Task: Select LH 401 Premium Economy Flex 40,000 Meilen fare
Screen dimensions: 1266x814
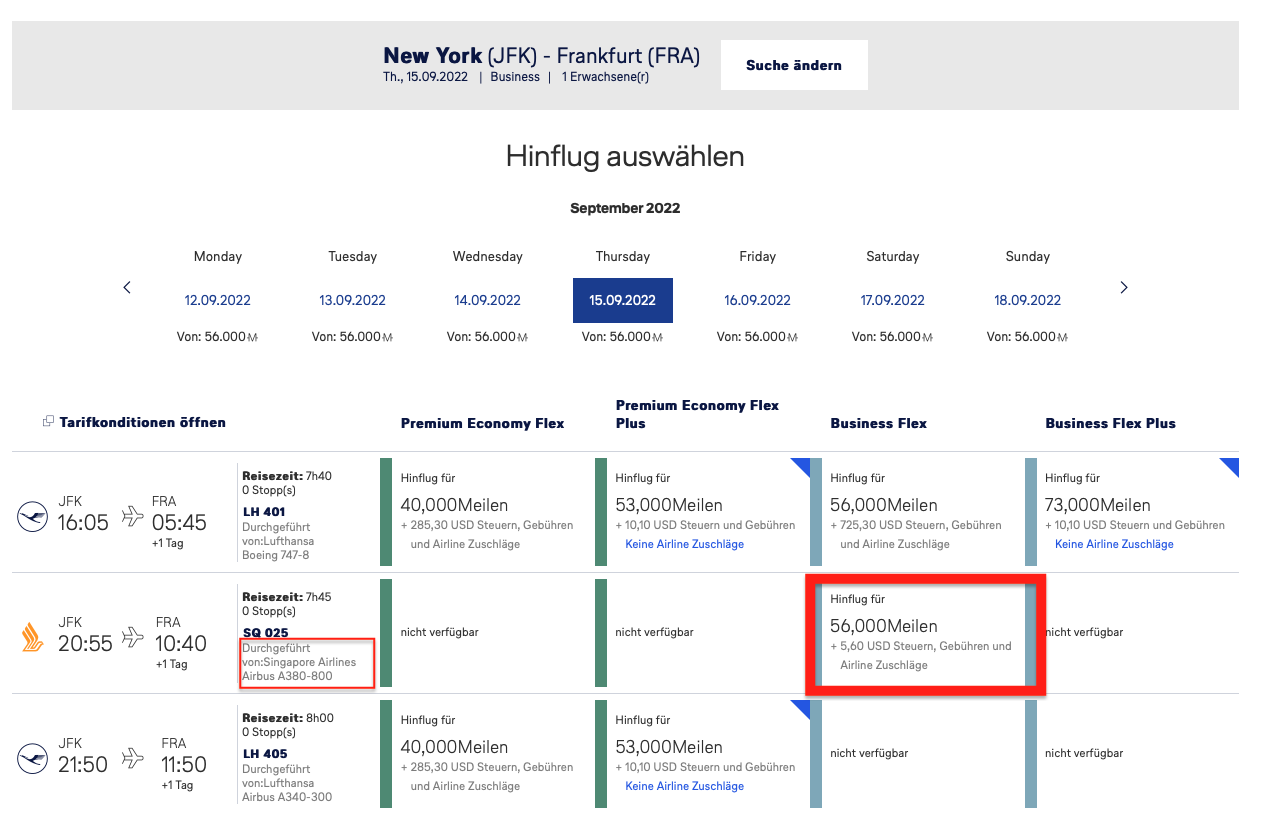Action: pos(487,510)
